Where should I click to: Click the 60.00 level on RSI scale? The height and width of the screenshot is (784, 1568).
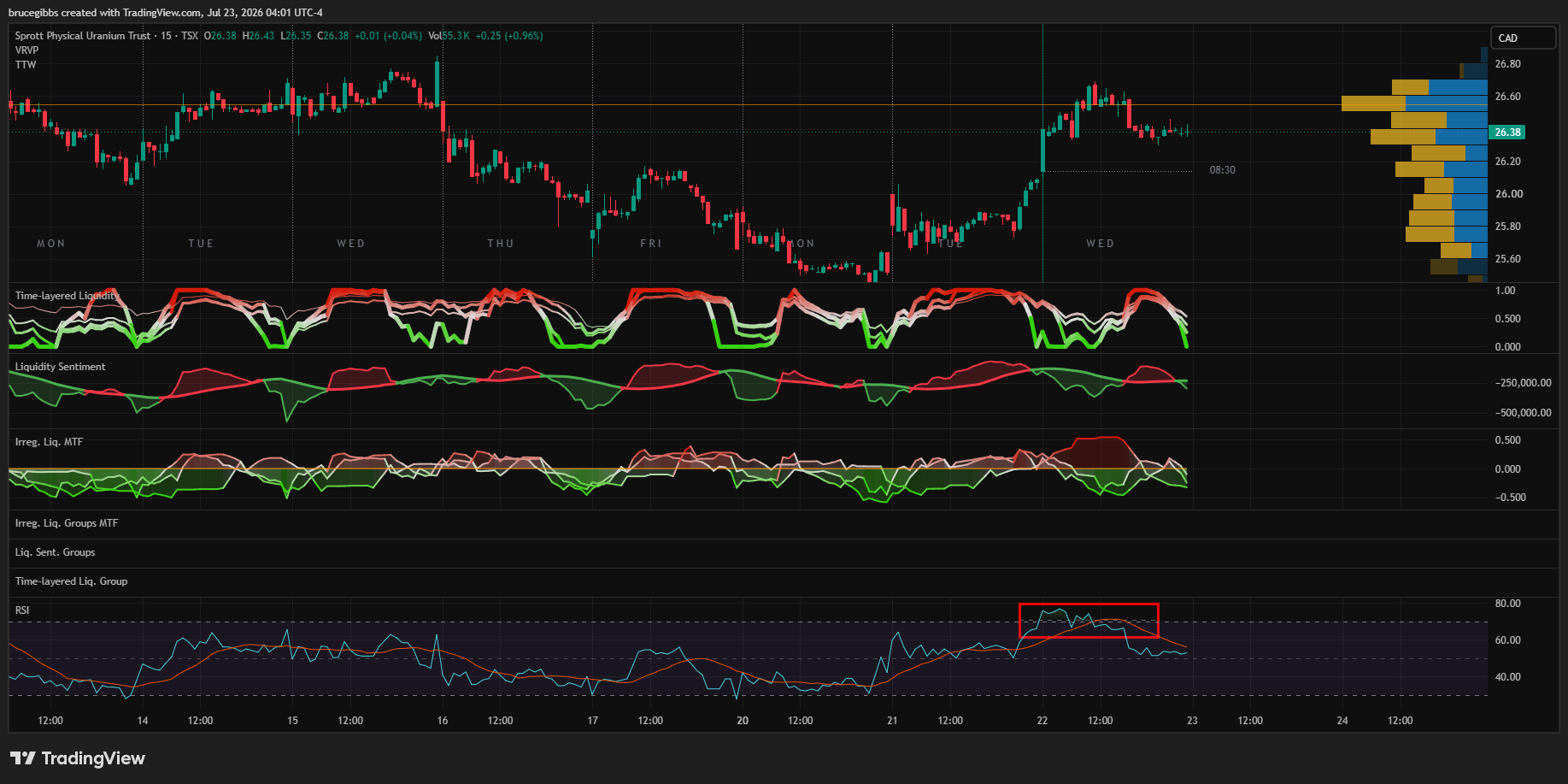pyautogui.click(x=1507, y=640)
